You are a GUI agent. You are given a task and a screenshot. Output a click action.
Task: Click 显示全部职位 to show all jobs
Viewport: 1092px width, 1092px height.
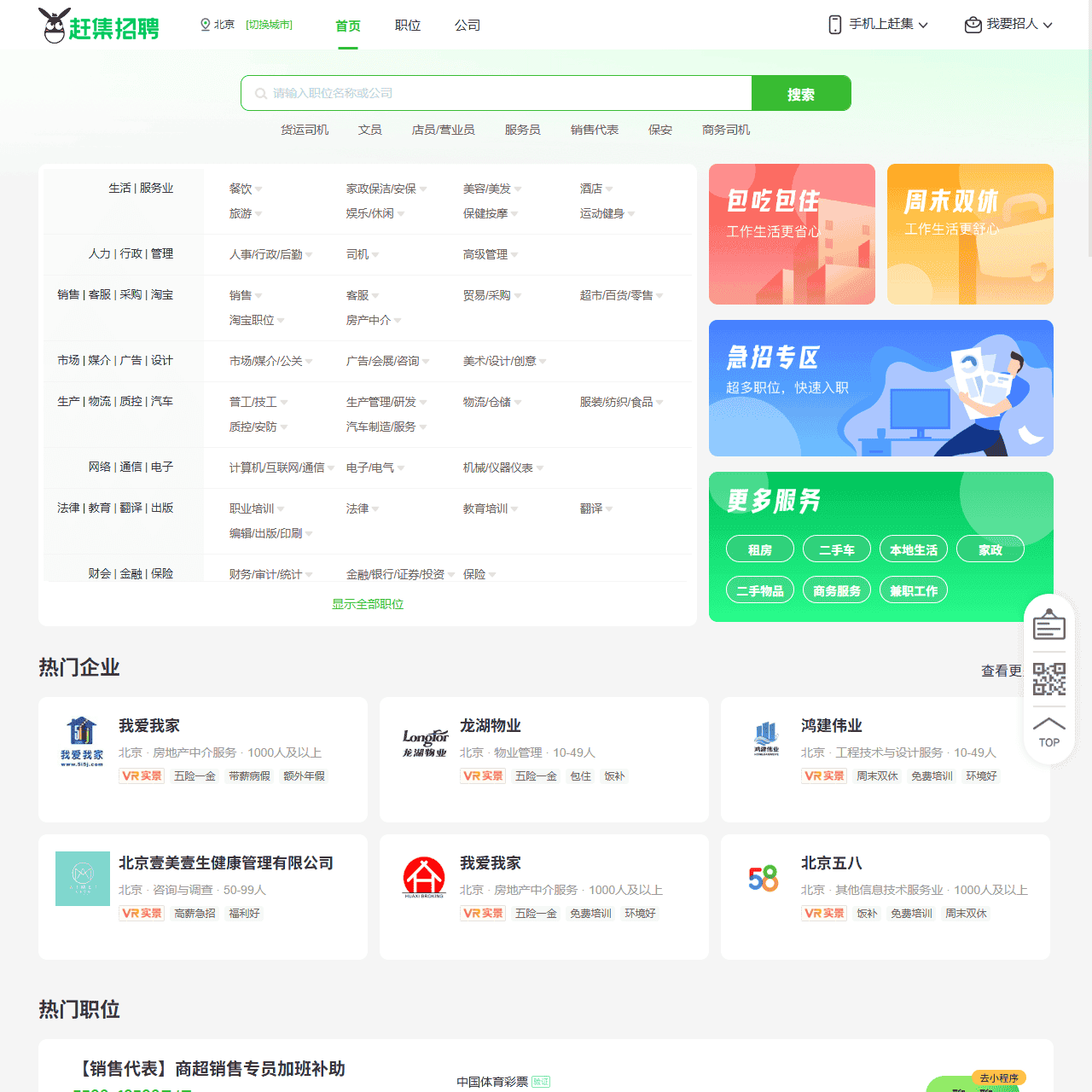[x=367, y=604]
